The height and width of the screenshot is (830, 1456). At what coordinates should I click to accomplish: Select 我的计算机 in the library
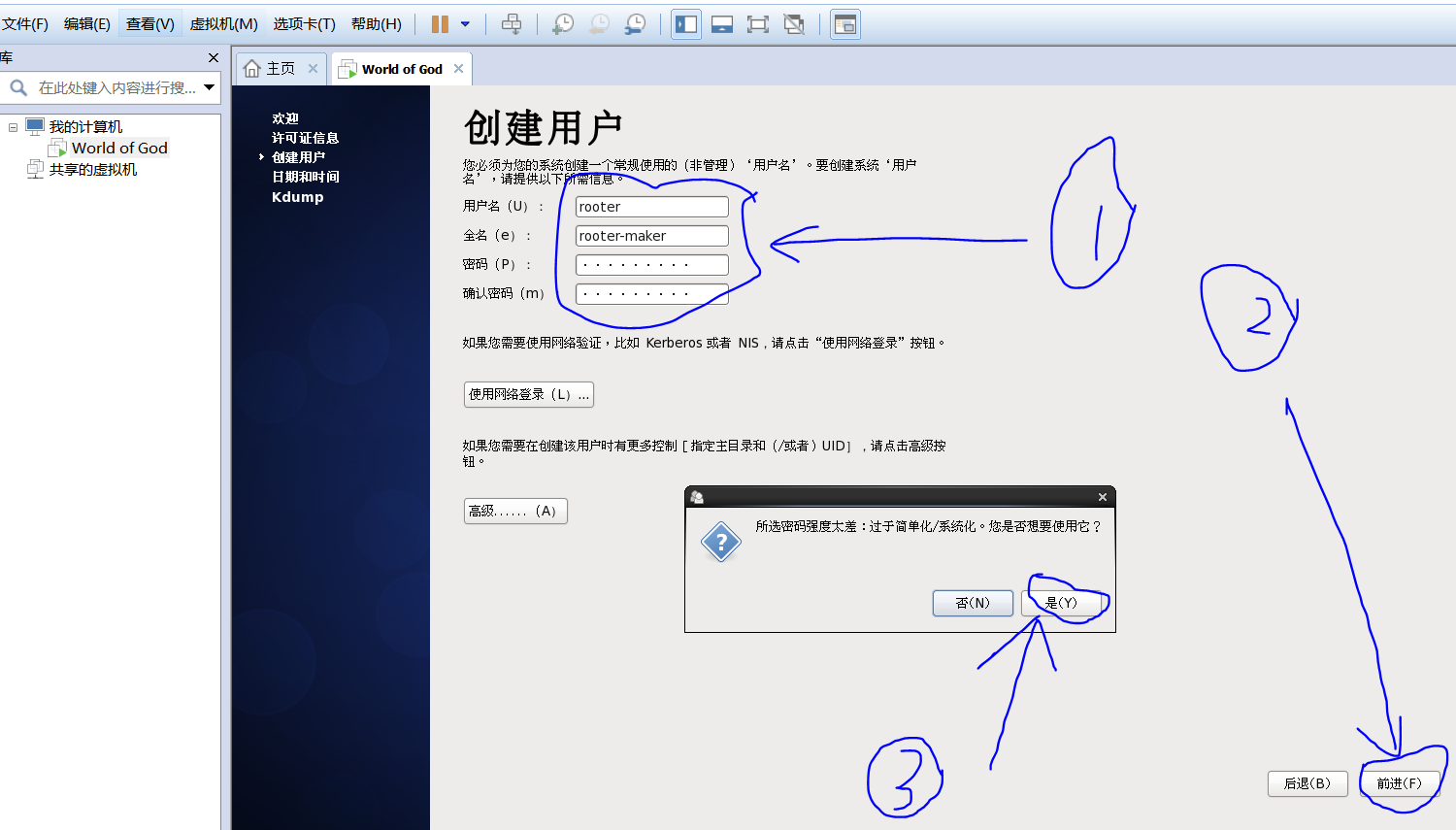click(x=86, y=127)
